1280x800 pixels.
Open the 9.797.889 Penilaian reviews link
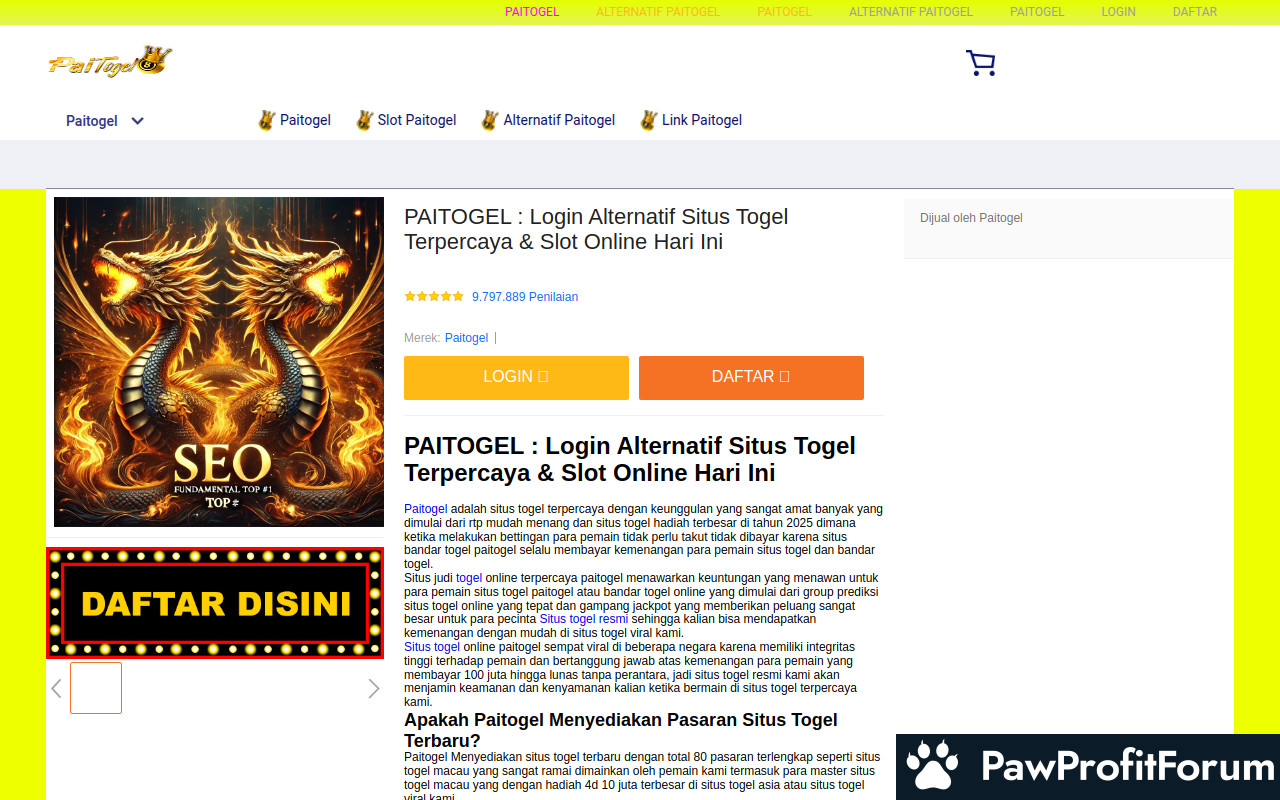pyautogui.click(x=525, y=297)
